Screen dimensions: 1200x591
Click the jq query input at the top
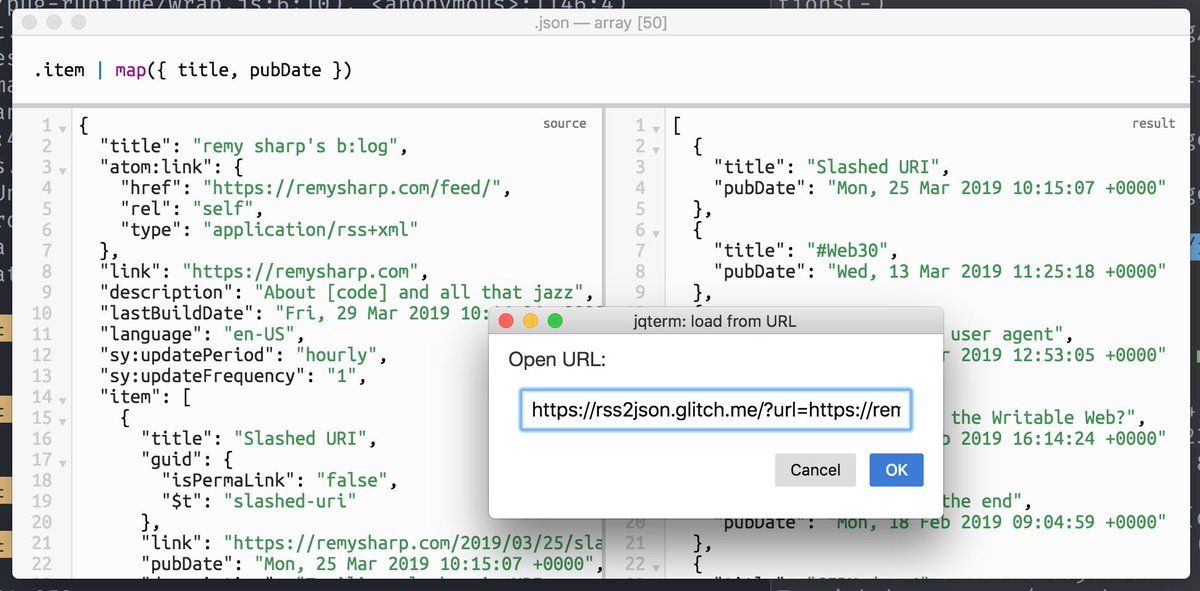(600, 70)
